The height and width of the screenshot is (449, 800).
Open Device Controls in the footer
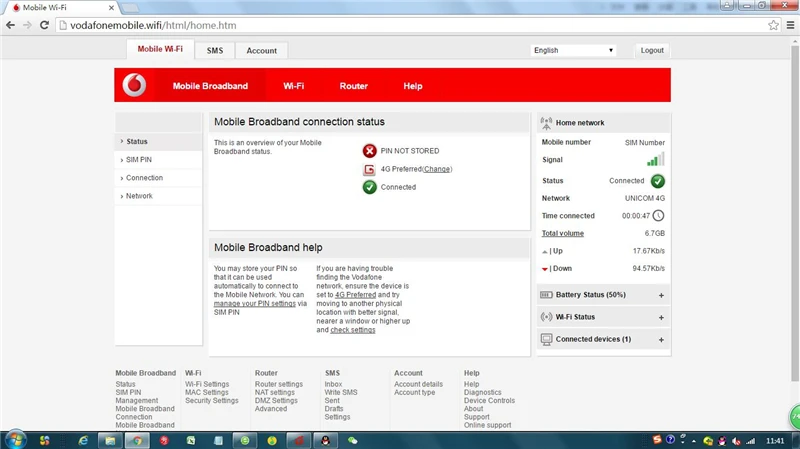click(489, 401)
